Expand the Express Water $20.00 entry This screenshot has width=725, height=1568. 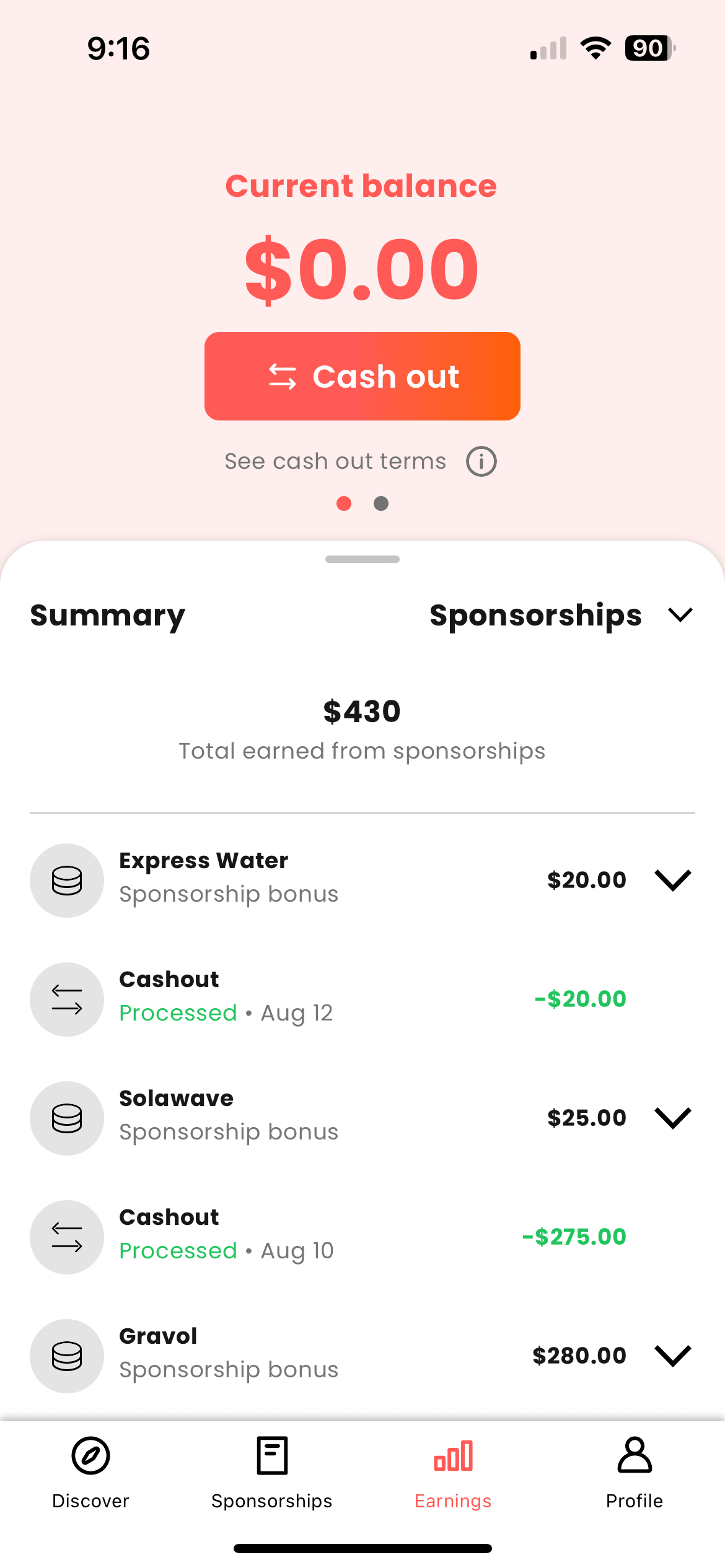pos(673,880)
